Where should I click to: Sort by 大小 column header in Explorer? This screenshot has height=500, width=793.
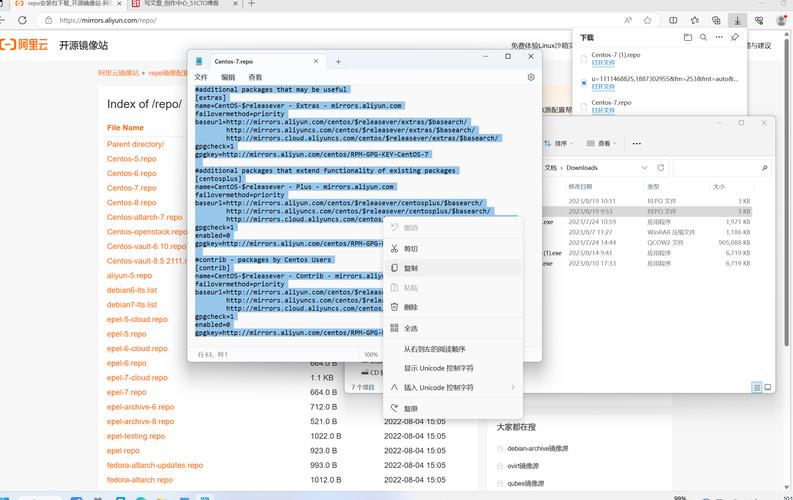719,187
